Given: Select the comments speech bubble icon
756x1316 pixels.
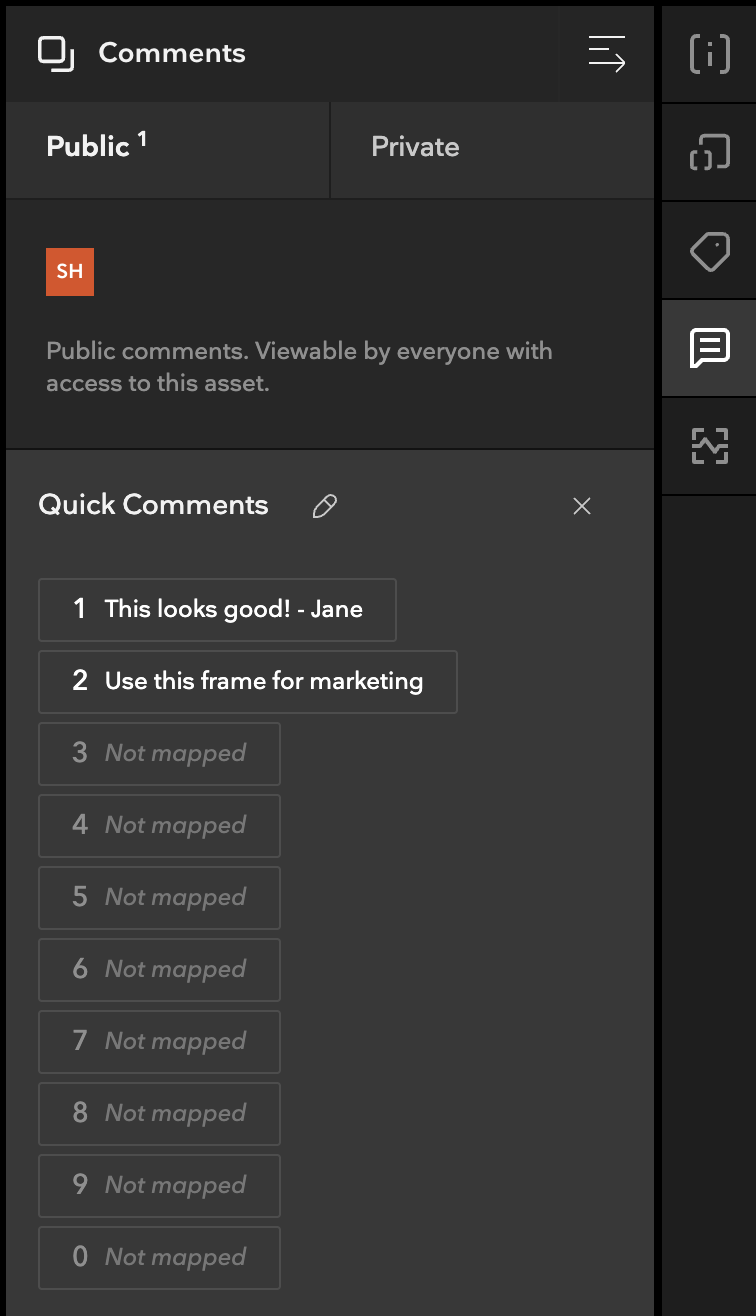Looking at the screenshot, I should pos(710,349).
